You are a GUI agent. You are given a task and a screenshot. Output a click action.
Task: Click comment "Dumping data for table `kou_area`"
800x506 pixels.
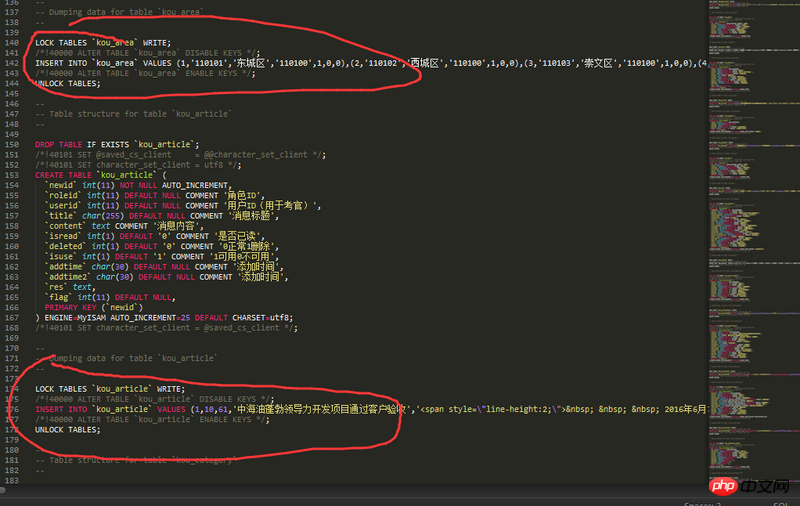click(x=119, y=12)
